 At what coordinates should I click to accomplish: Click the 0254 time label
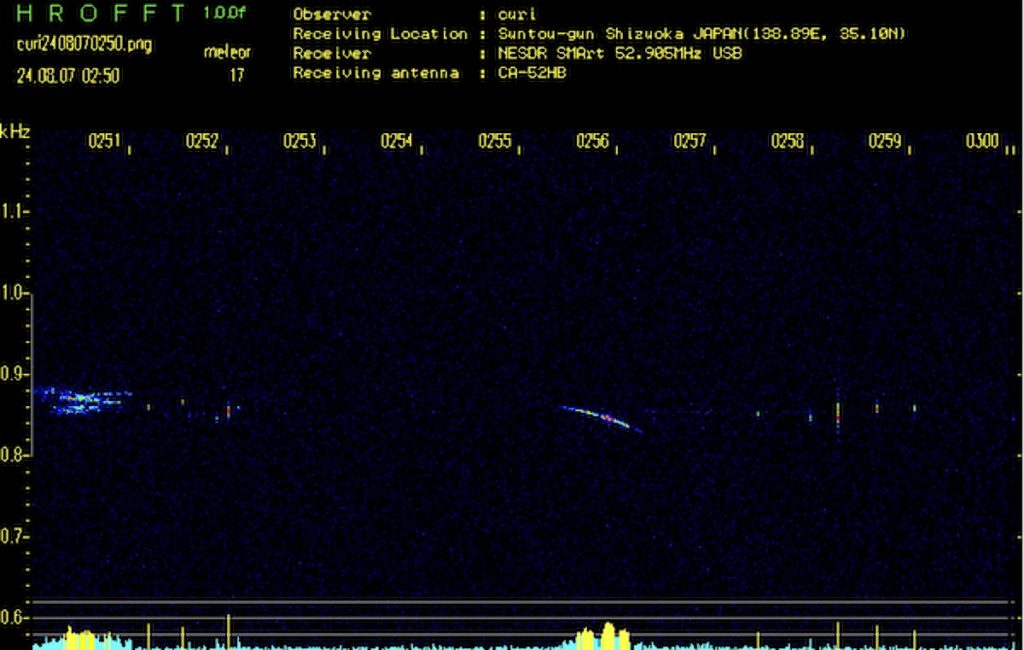tap(397, 142)
